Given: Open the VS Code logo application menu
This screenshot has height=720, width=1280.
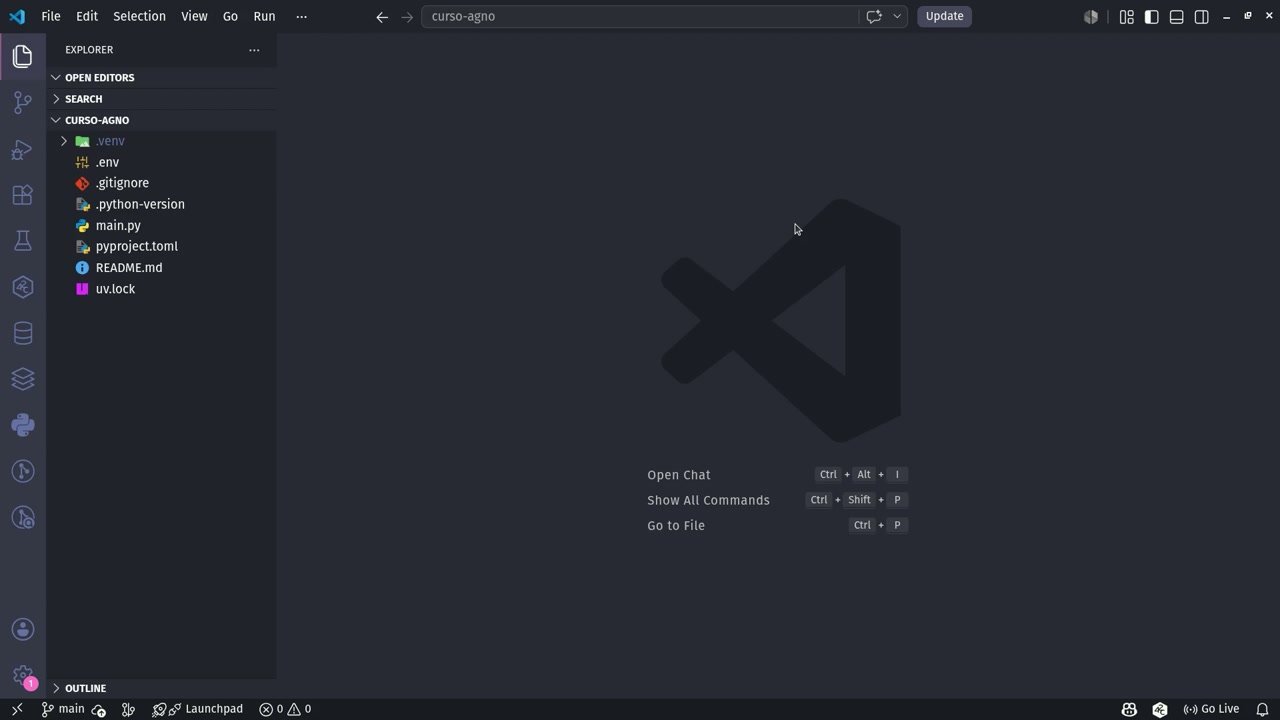Looking at the screenshot, I should [x=17, y=16].
